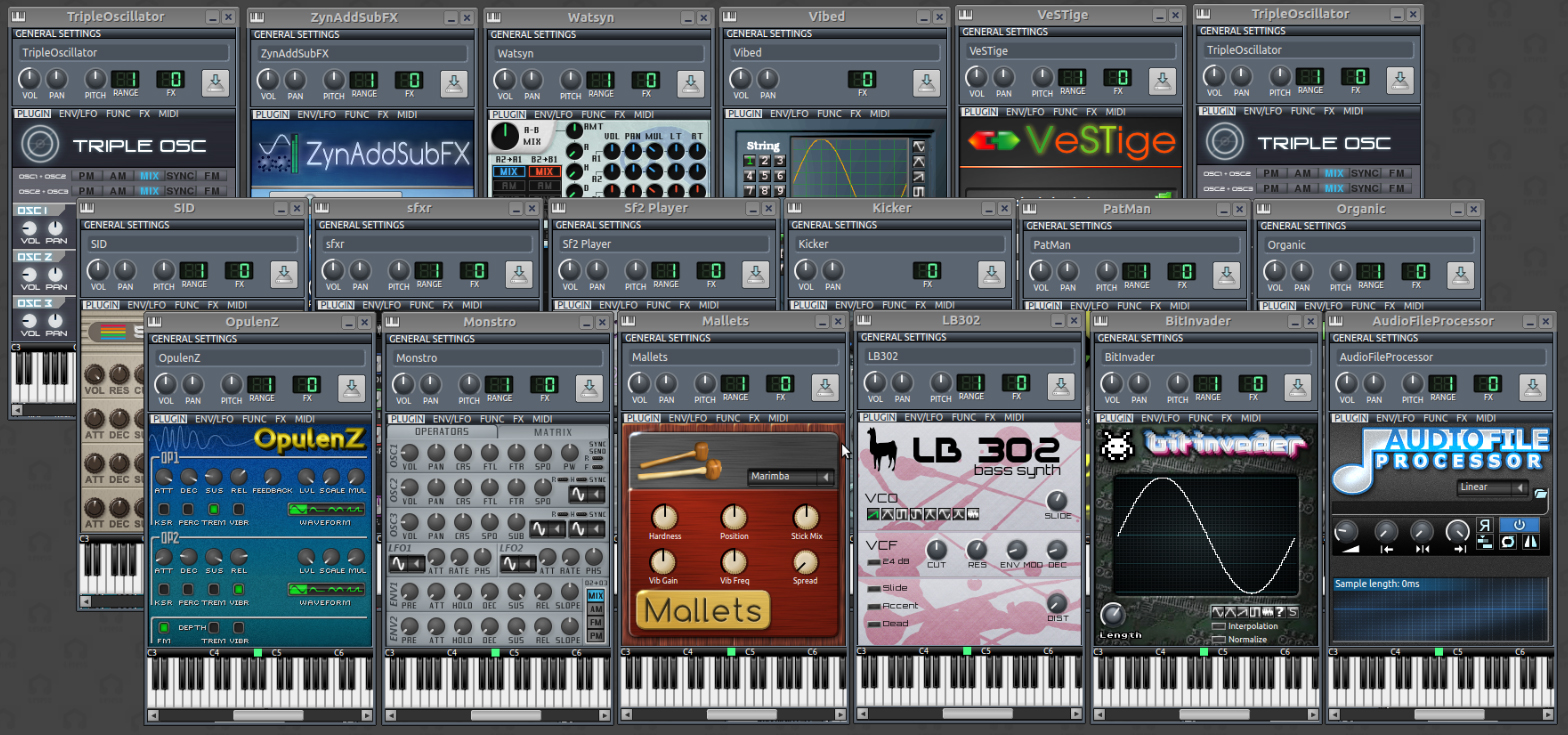The image size is (1568, 735).
Task: Toggle 24 dB filter in LB302
Action: click(874, 562)
